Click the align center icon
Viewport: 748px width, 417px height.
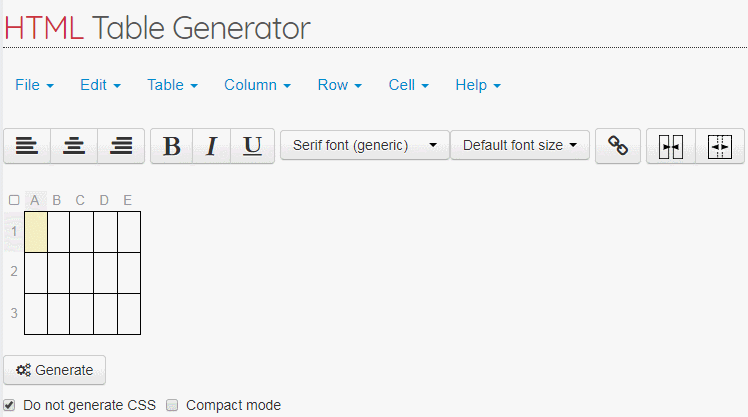tap(74, 146)
